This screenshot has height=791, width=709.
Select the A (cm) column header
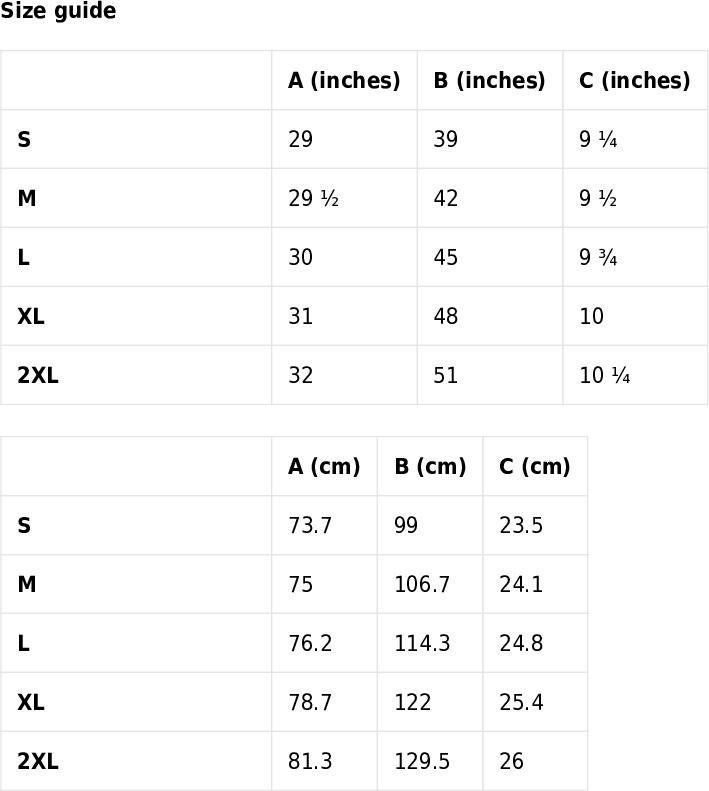(324, 466)
